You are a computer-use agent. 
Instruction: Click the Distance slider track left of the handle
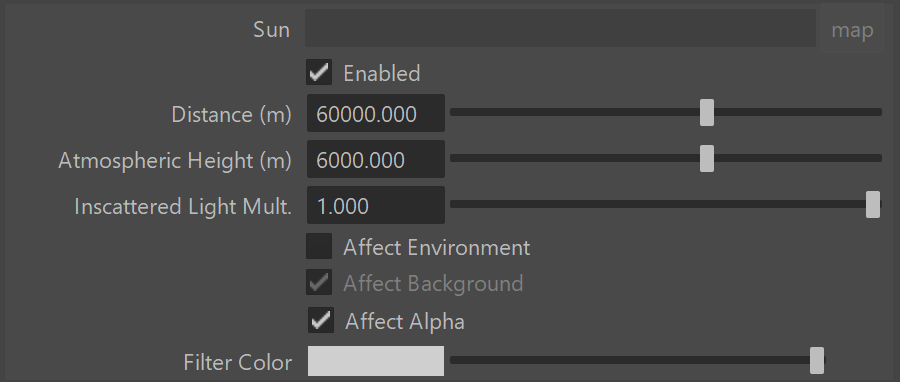(575, 112)
